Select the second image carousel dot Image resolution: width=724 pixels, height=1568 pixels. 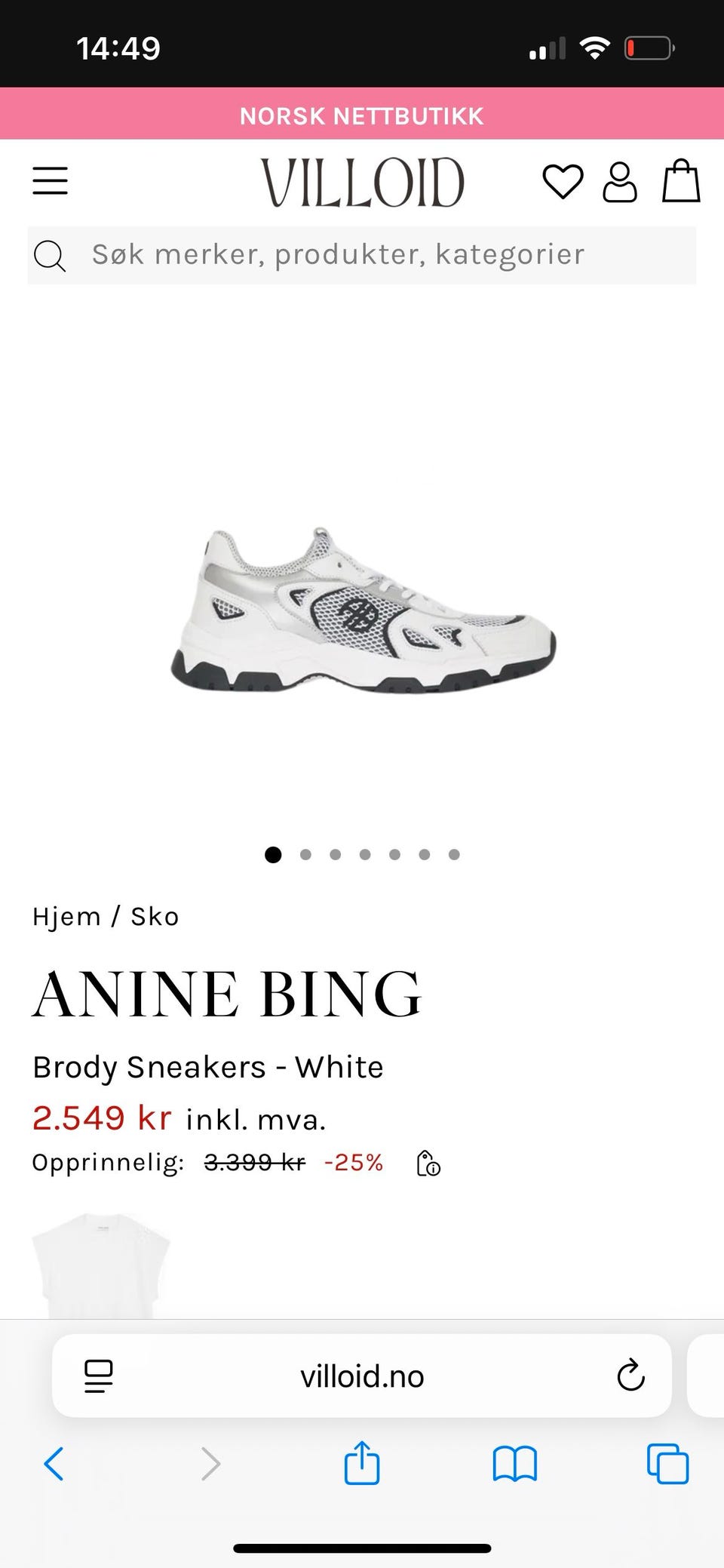point(305,854)
